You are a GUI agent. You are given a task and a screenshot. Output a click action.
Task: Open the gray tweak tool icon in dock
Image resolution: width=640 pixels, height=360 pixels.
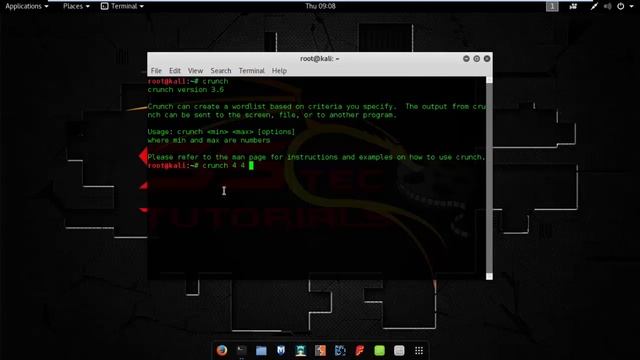pos(399,351)
